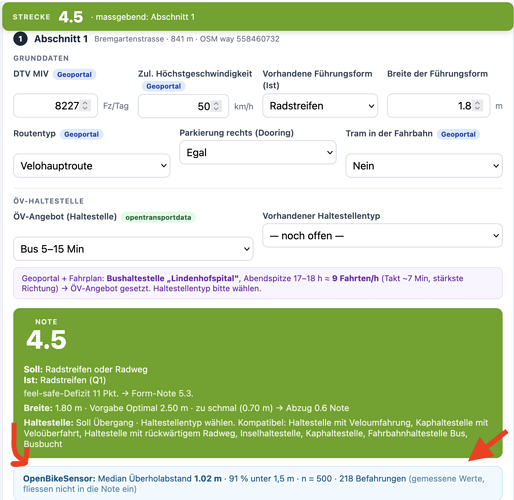Click the Breite input field showing 1.8
514x500 pixels.
(438, 106)
